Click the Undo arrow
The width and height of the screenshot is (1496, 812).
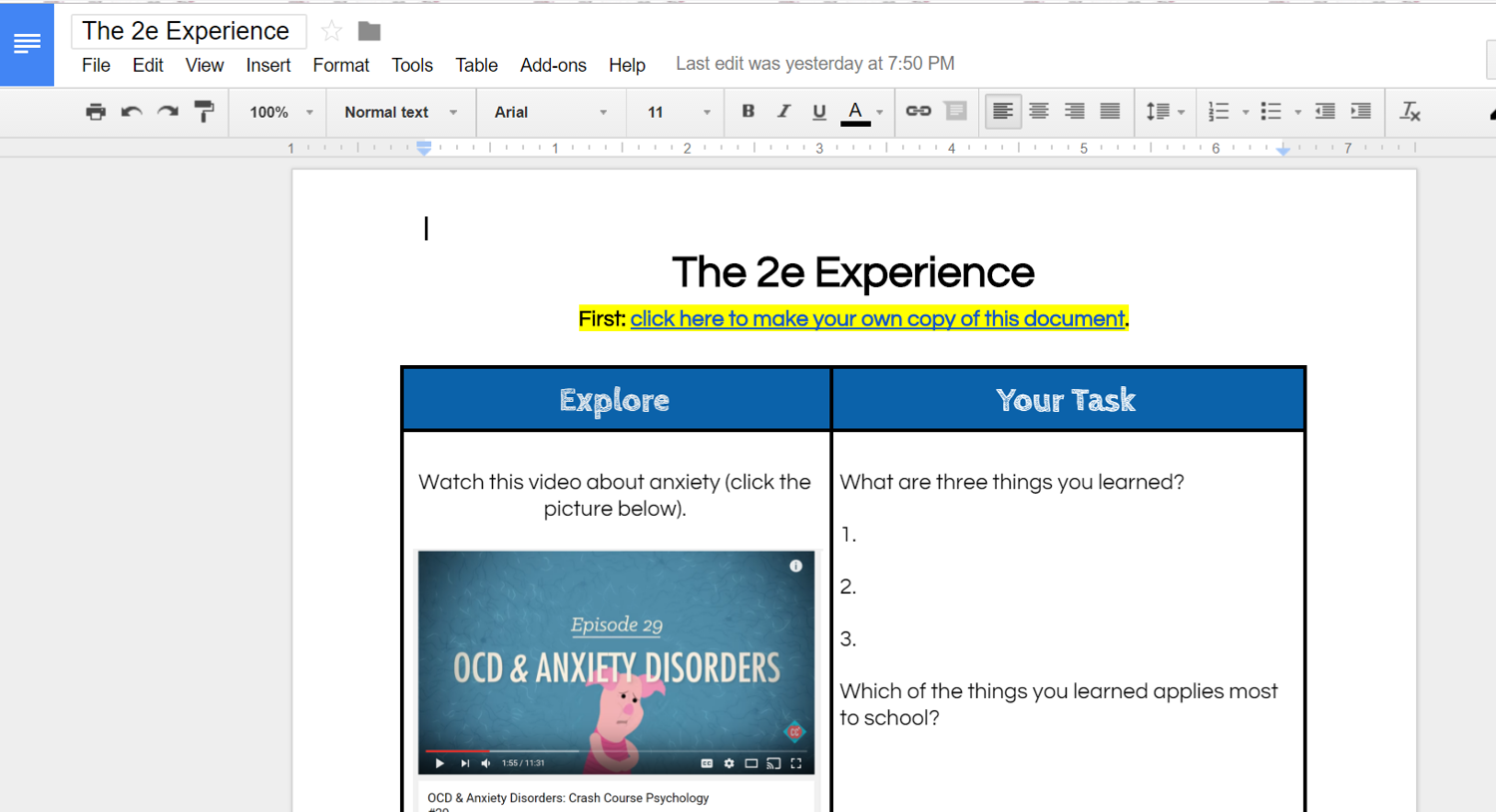(131, 112)
